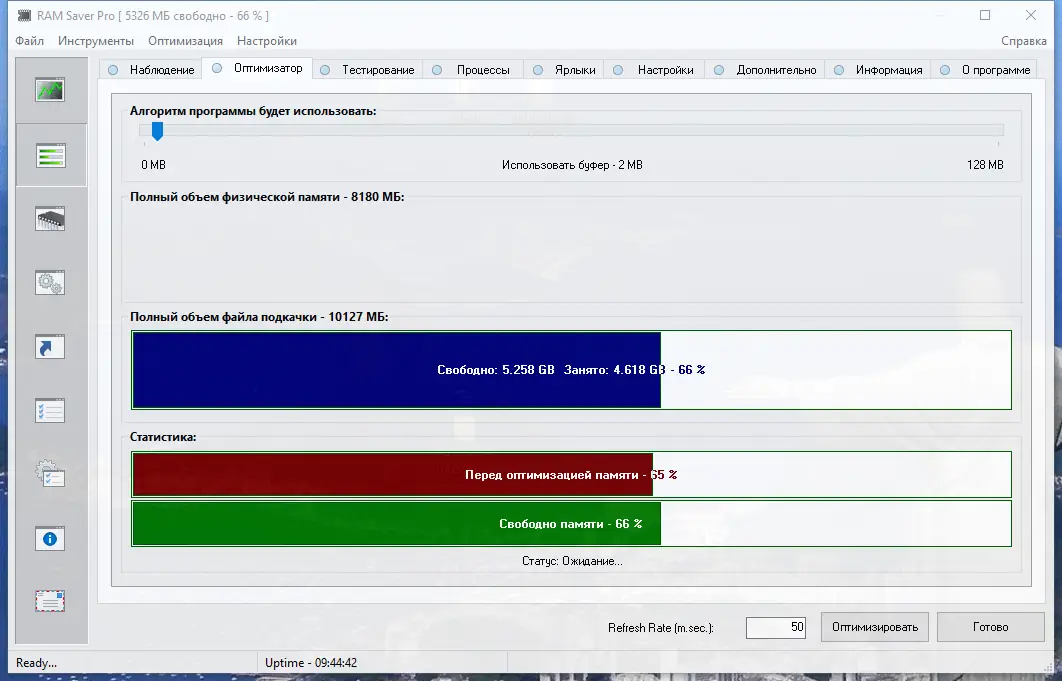
Task: Open the Файл menu
Action: pyautogui.click(x=29, y=41)
